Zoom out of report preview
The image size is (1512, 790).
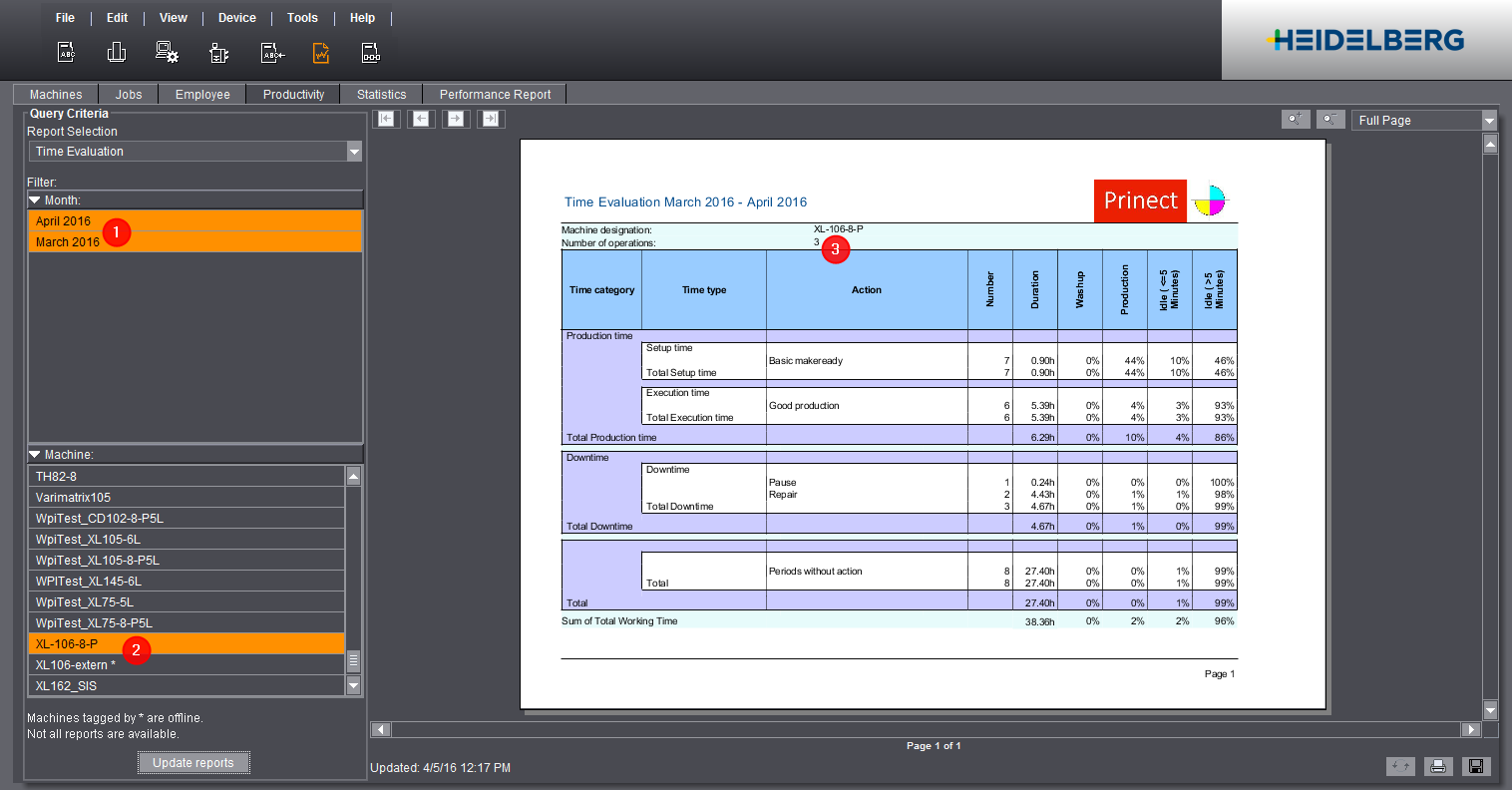[x=1330, y=120]
